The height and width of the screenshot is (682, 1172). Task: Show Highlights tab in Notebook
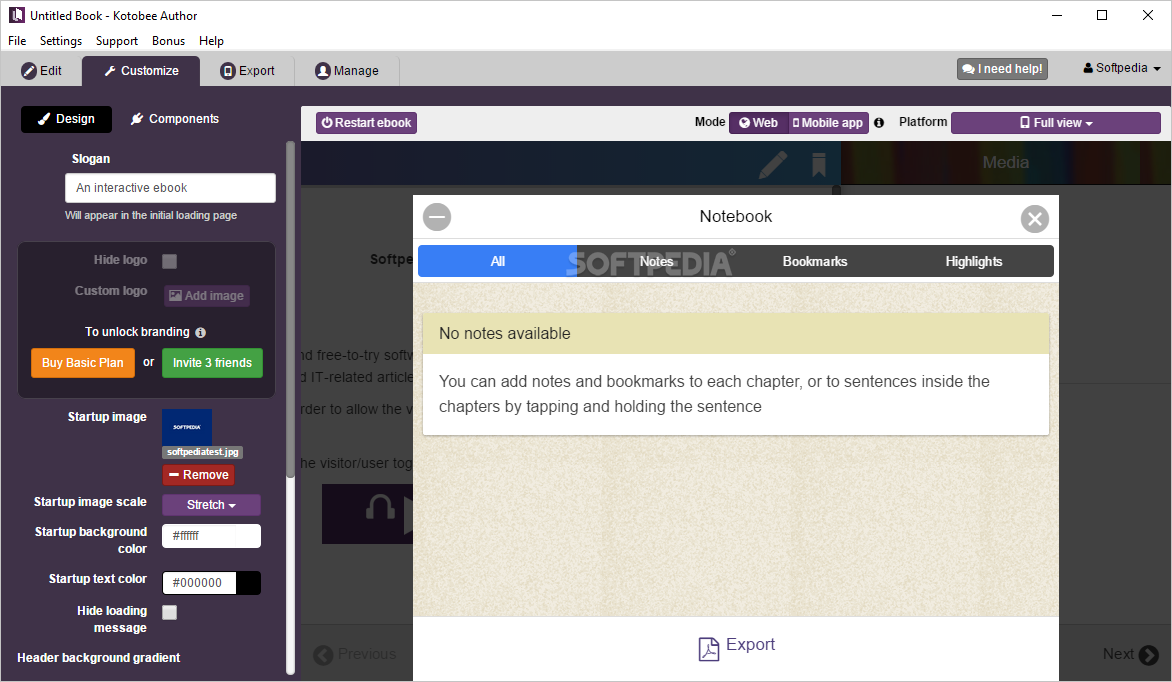coord(974,261)
